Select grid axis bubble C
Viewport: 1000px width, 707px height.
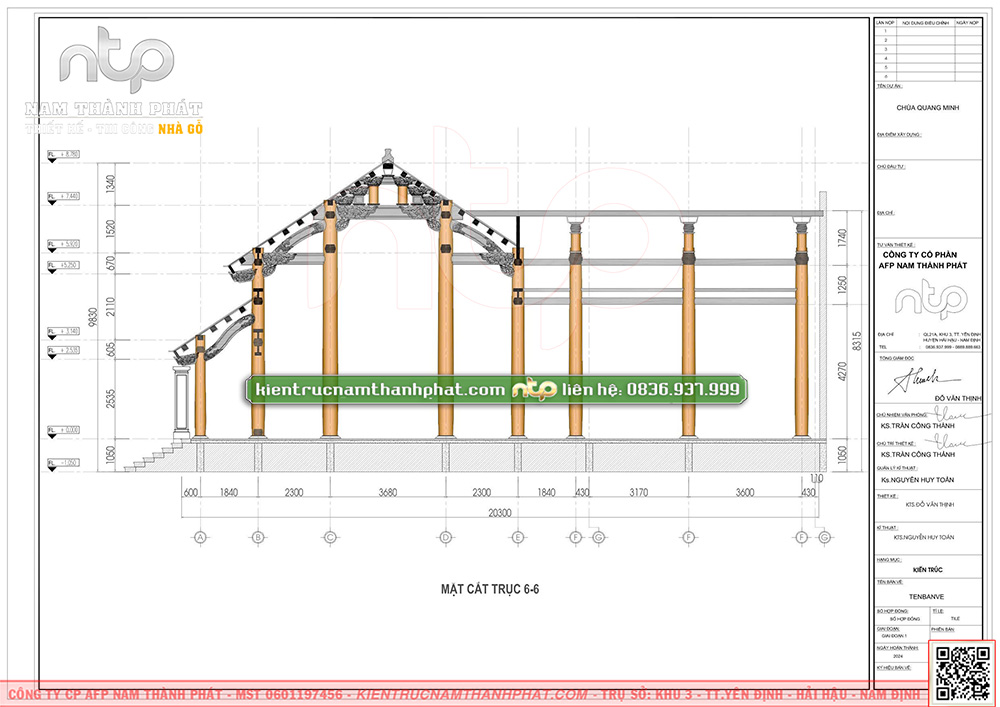point(330,537)
